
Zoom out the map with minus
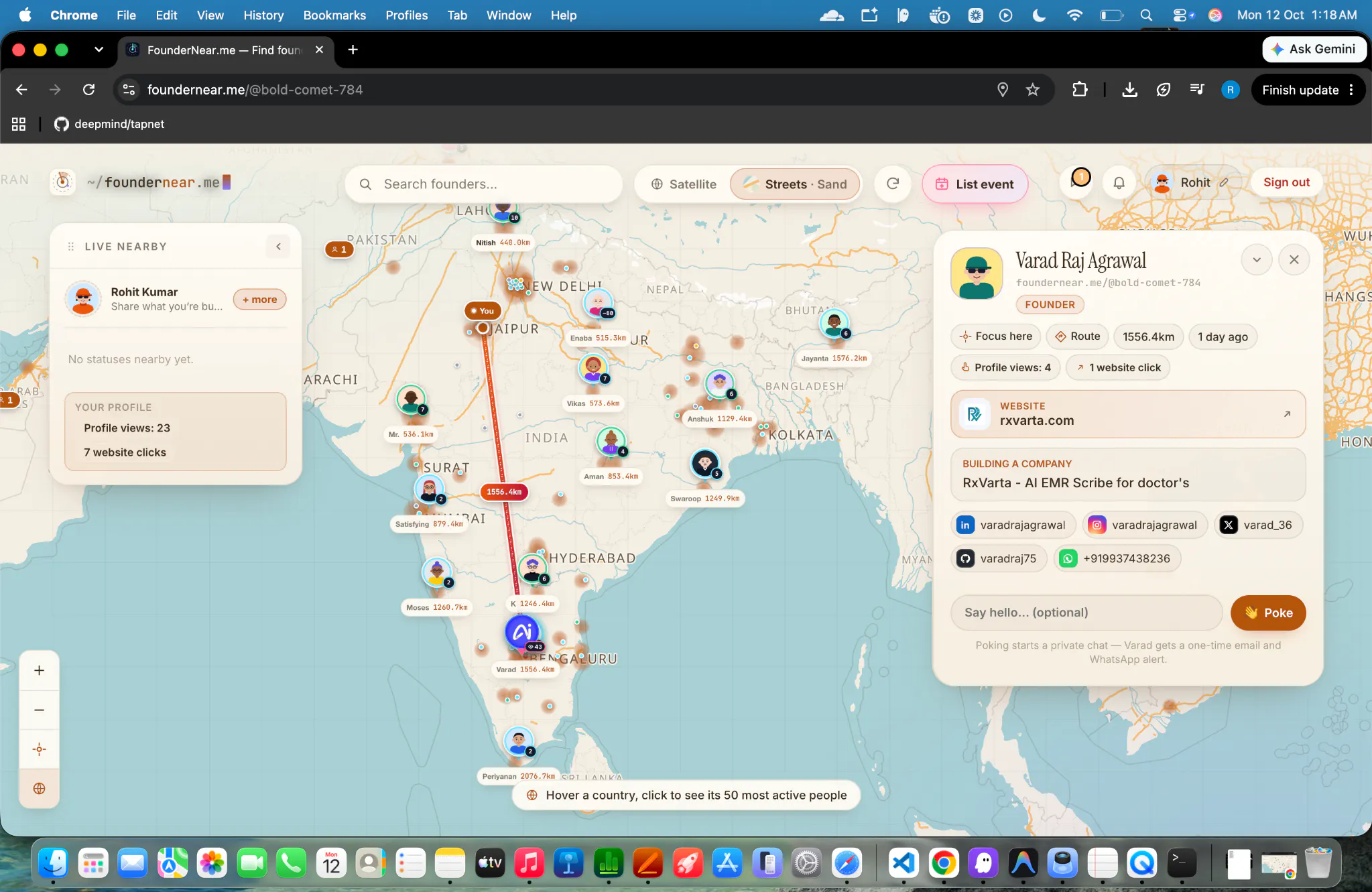[x=40, y=710]
